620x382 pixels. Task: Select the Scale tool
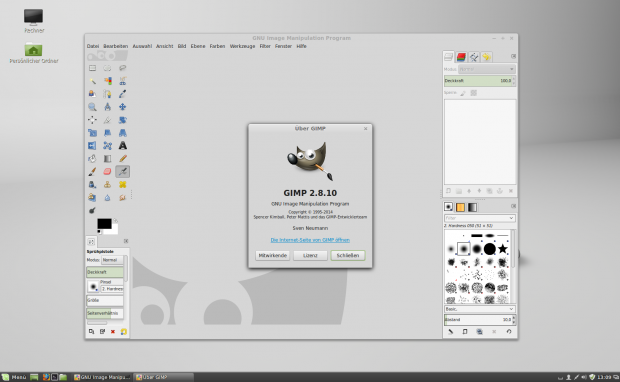(92, 133)
